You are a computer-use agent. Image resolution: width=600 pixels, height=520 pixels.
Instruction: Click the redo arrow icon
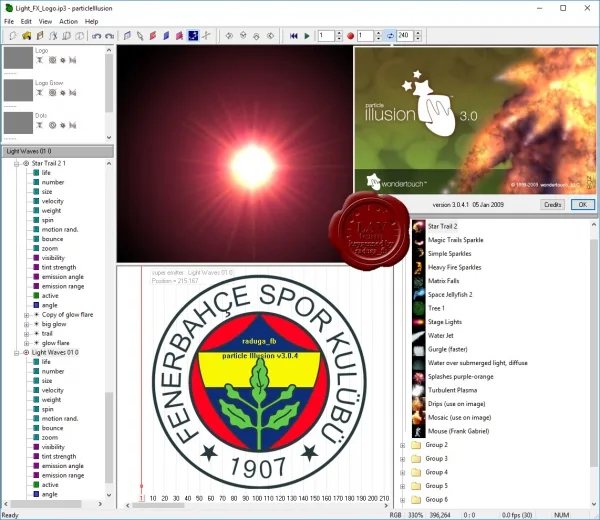tap(109, 36)
